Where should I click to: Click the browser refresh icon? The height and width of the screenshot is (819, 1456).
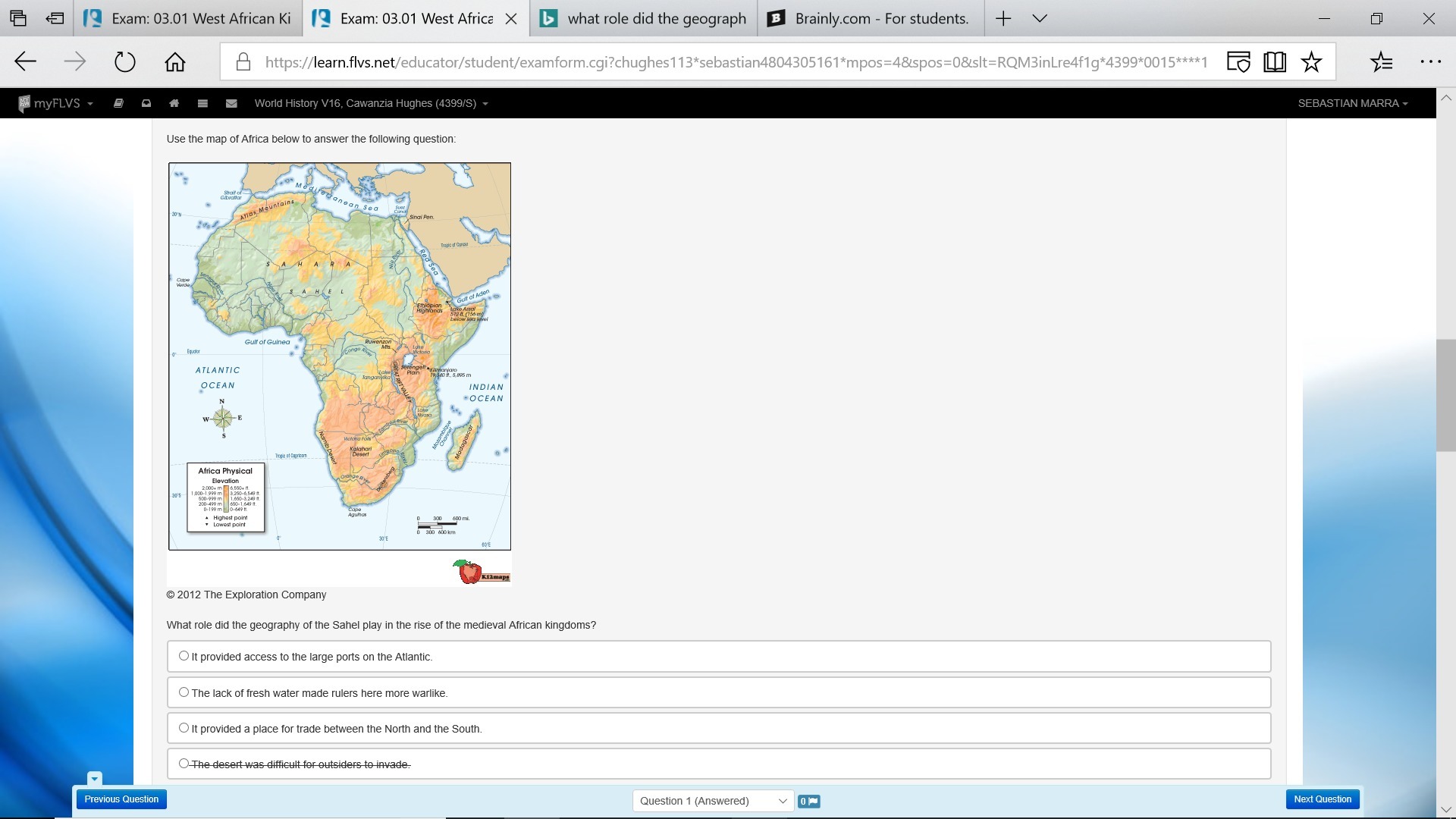124,62
